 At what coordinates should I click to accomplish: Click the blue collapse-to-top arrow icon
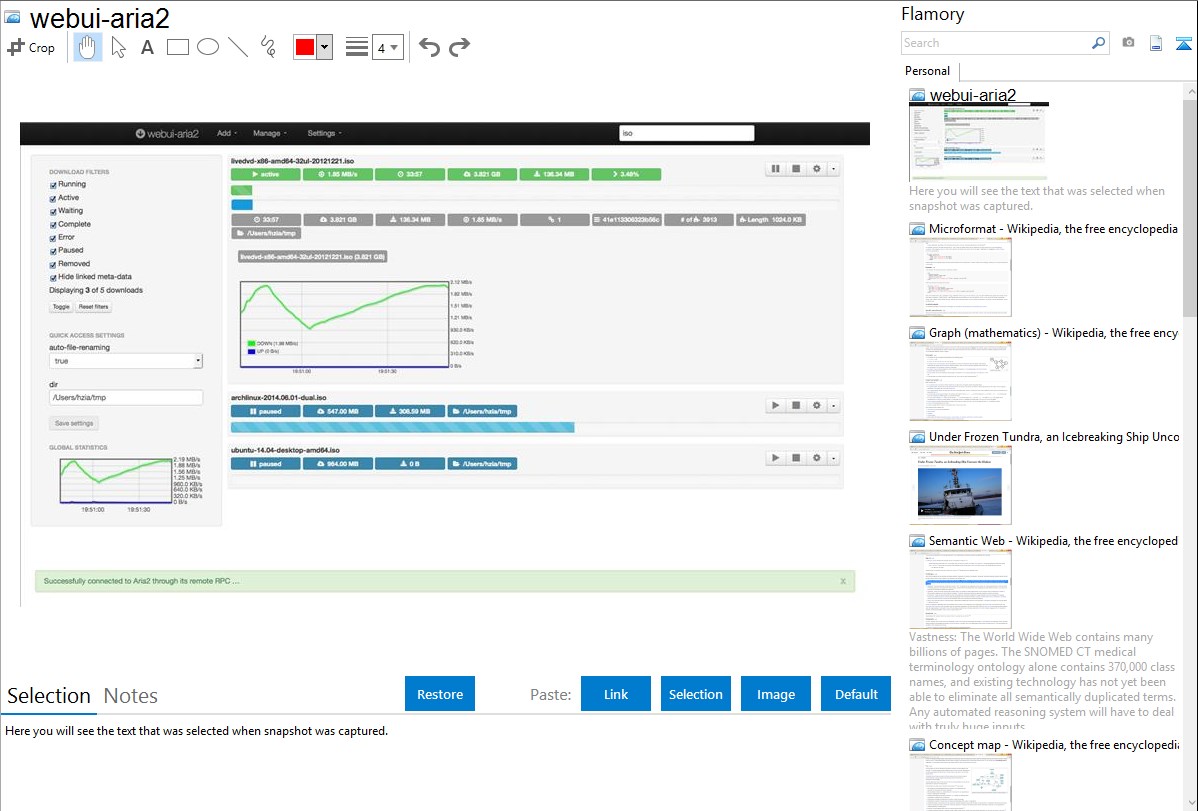(x=1183, y=43)
